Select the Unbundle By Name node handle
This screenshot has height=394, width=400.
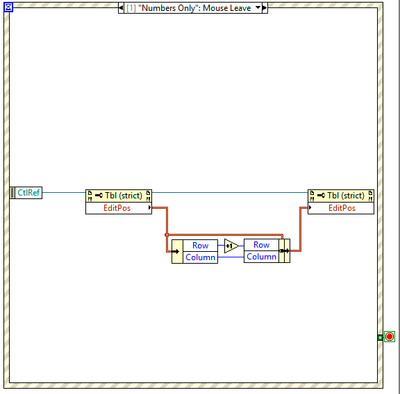click(x=177, y=251)
